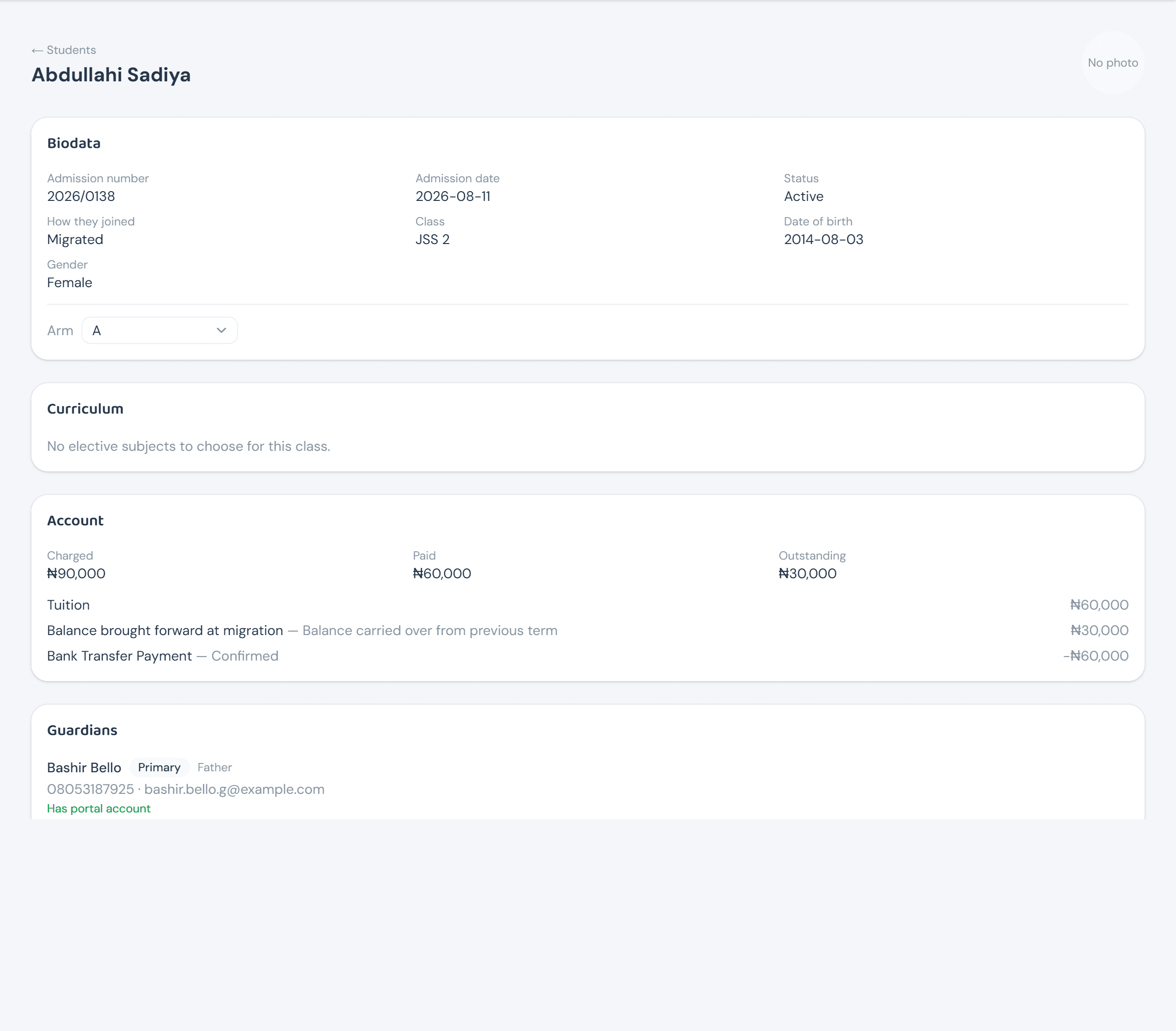The height and width of the screenshot is (1031, 1176).
Task: Click the No photo avatar placeholder
Action: click(x=1113, y=63)
